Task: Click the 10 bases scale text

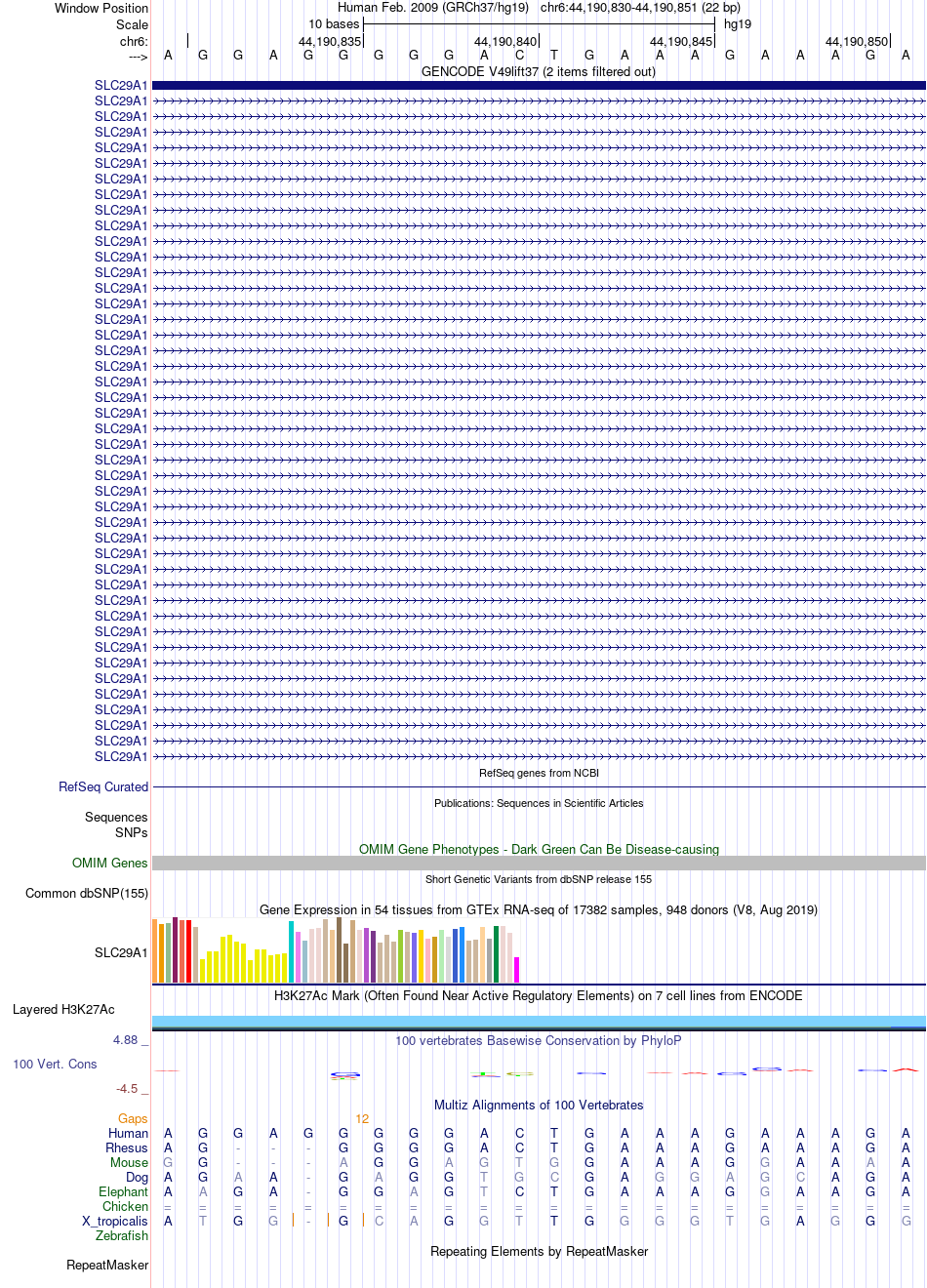Action: click(x=334, y=24)
